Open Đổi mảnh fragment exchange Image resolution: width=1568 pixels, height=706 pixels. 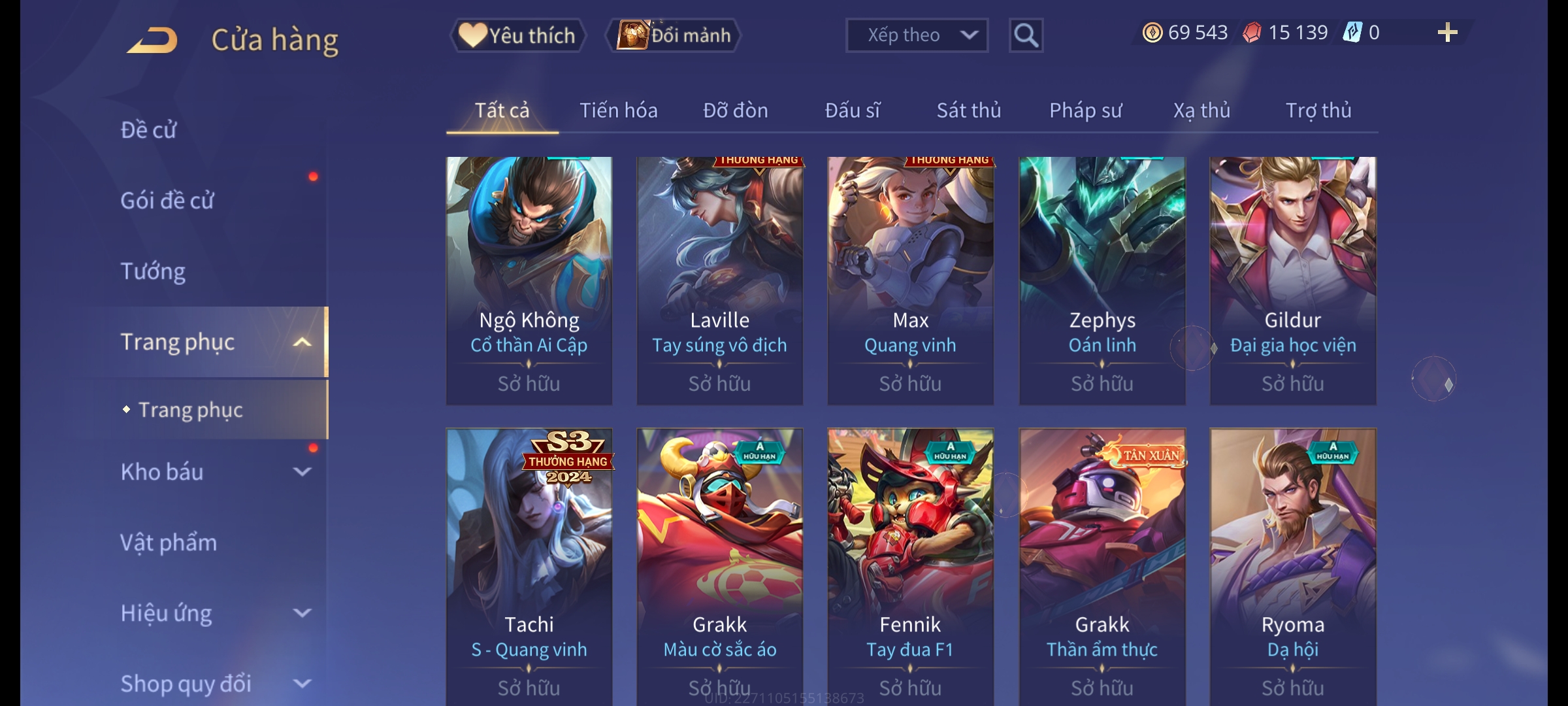pyautogui.click(x=674, y=35)
